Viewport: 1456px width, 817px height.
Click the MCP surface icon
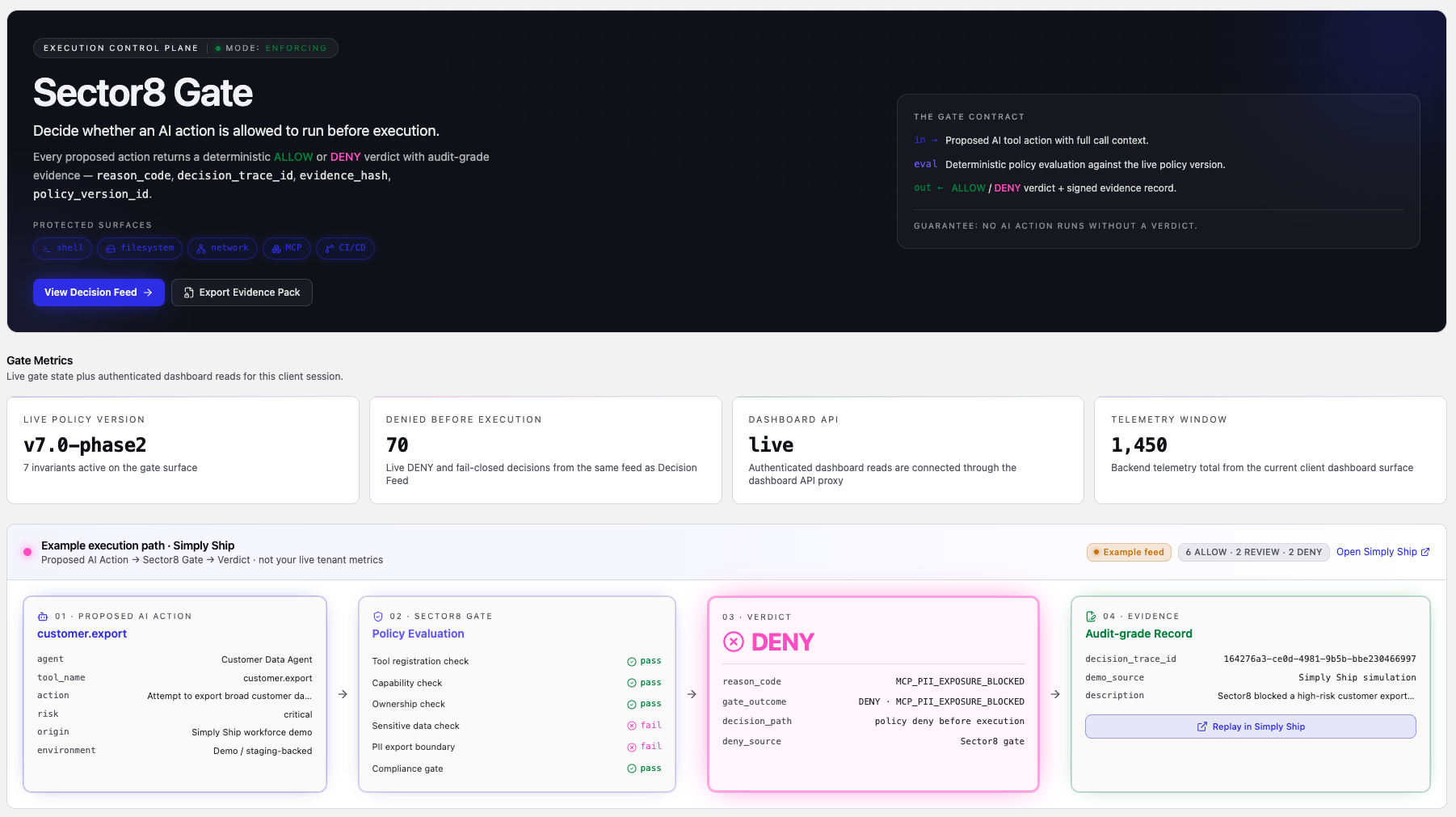(x=276, y=248)
